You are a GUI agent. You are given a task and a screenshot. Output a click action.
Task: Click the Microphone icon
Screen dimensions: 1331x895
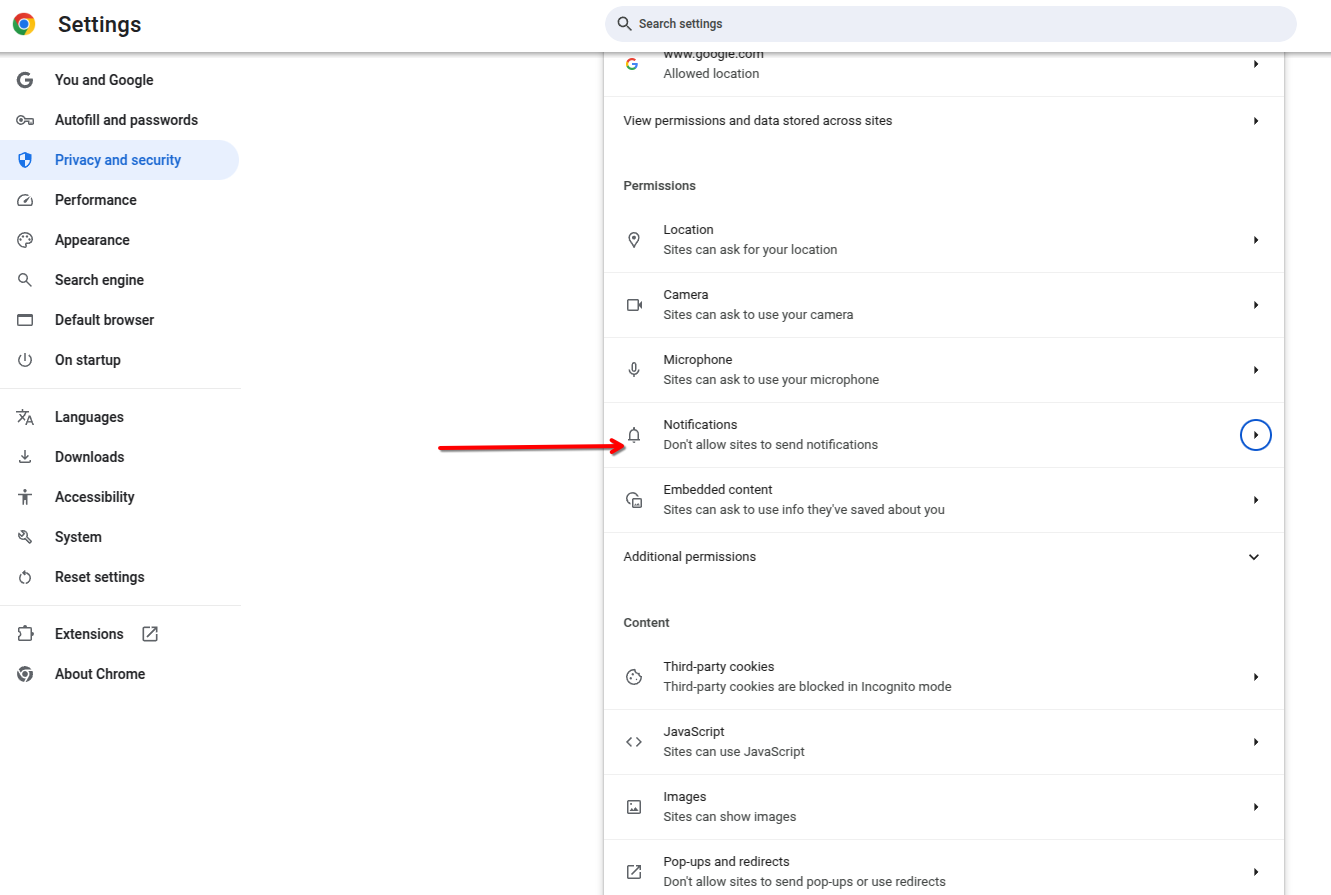634,369
